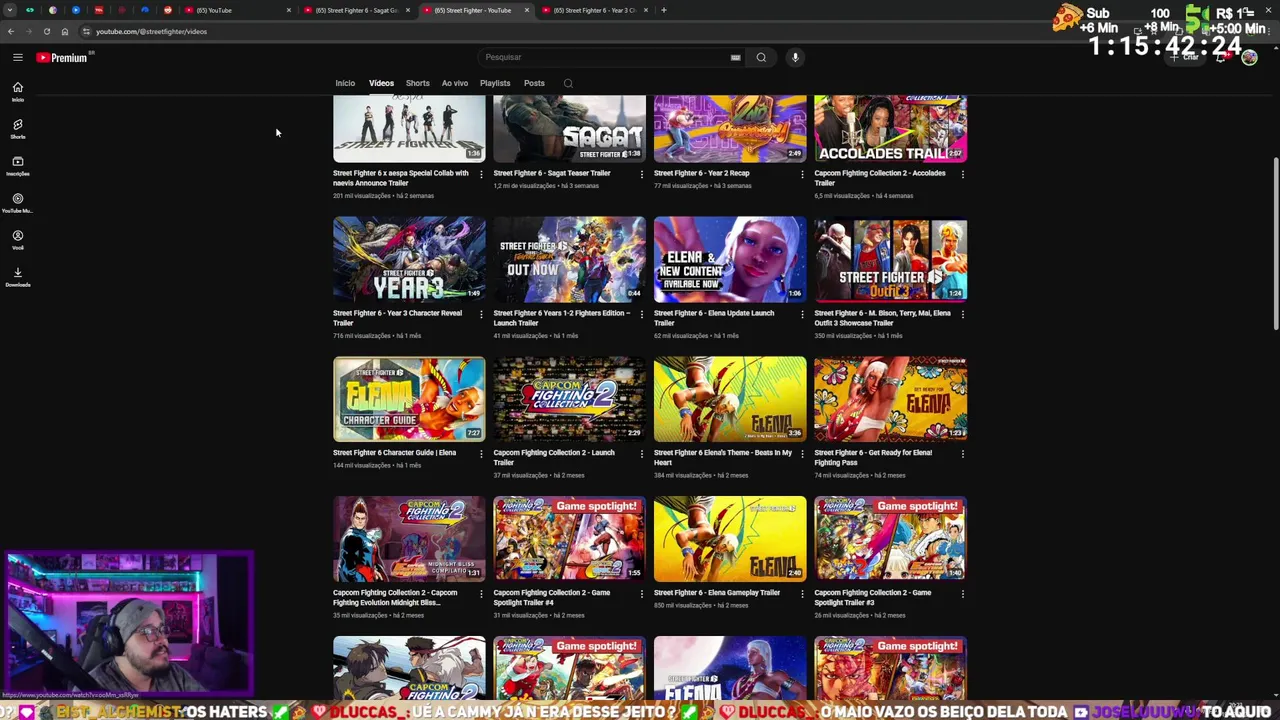Open the Street Fighter 6 - Year 2 Recap link
Image resolution: width=1280 pixels, height=720 pixels.
coord(701,173)
